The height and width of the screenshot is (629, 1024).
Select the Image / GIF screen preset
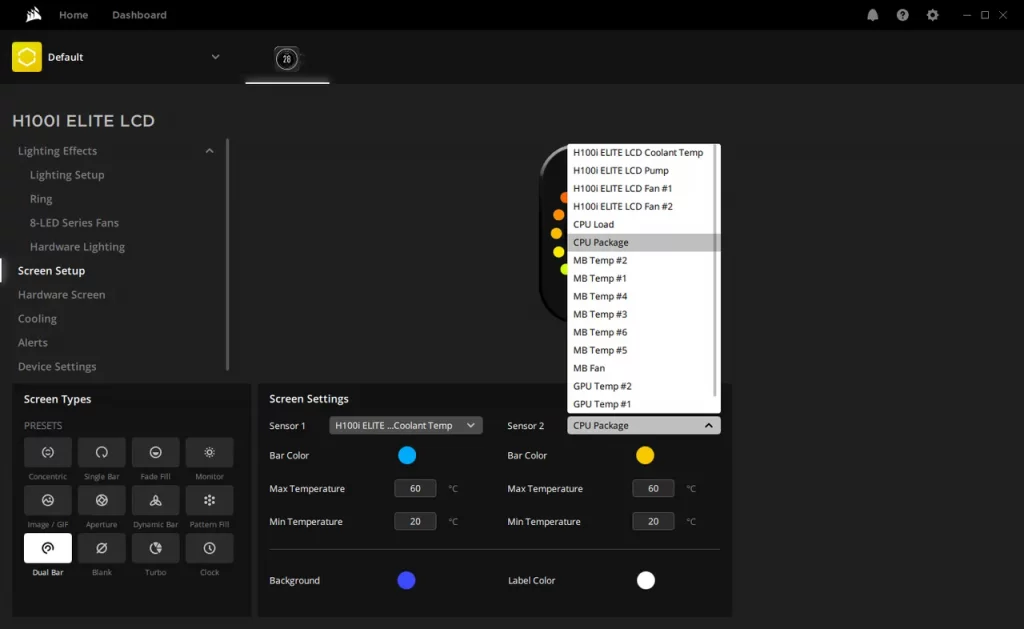[x=48, y=500]
